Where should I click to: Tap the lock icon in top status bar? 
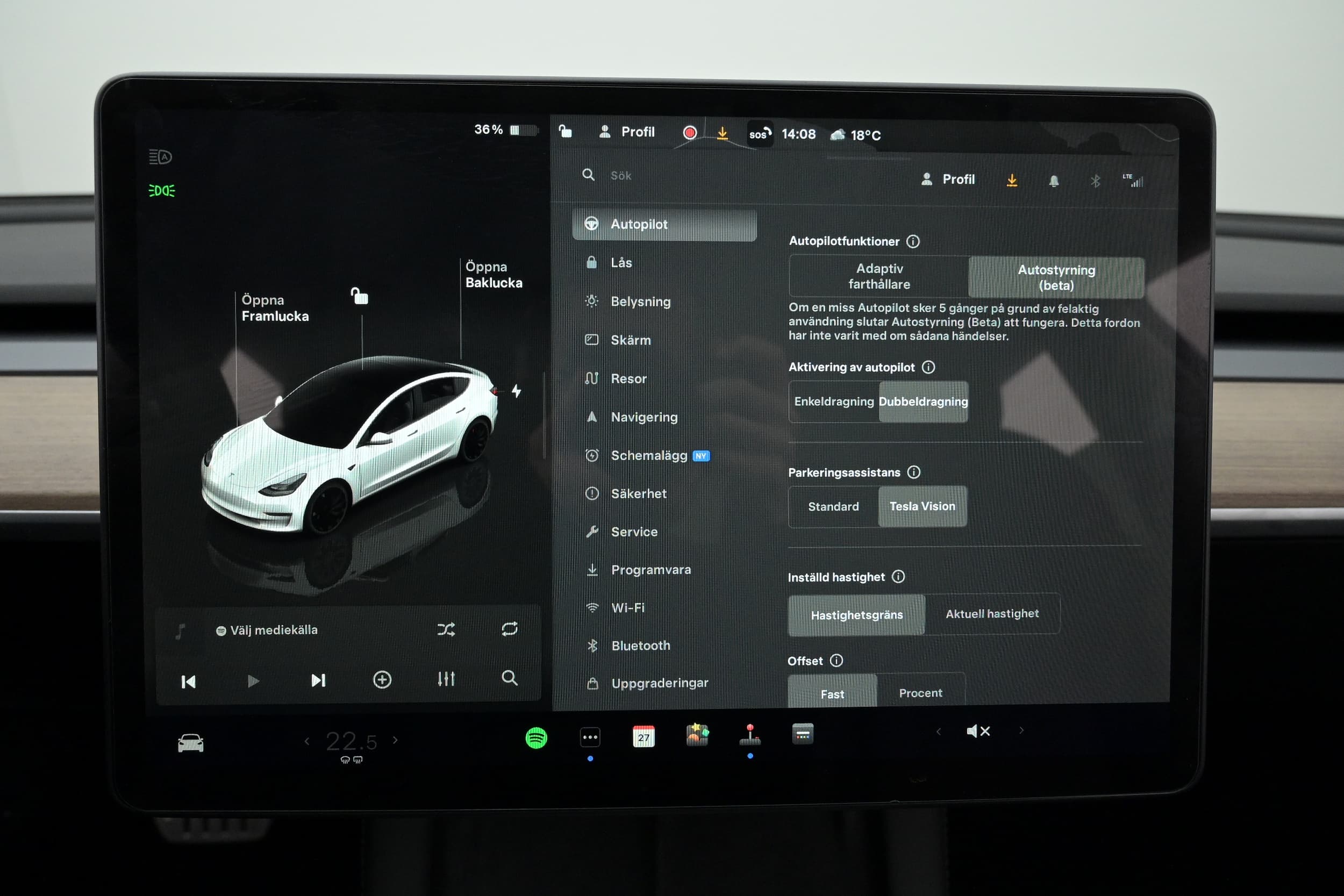pos(565,132)
